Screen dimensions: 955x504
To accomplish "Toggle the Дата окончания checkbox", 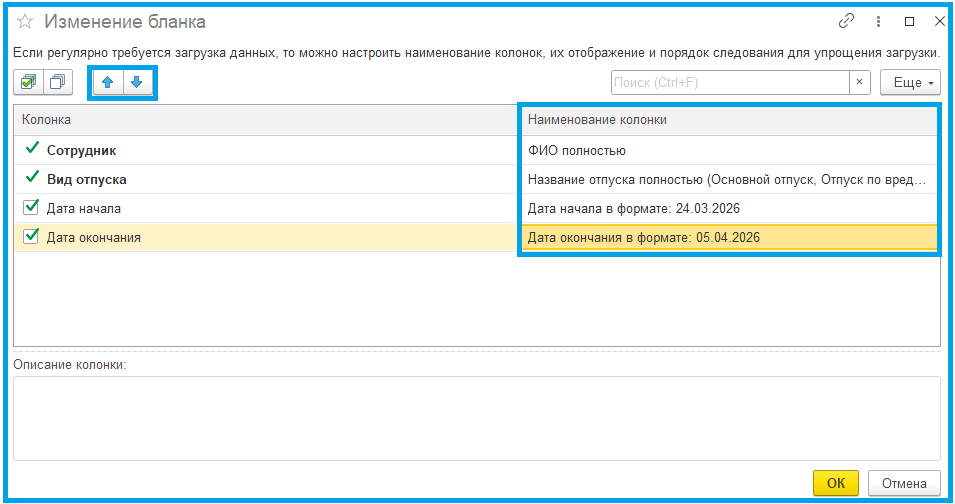I will click(30, 237).
